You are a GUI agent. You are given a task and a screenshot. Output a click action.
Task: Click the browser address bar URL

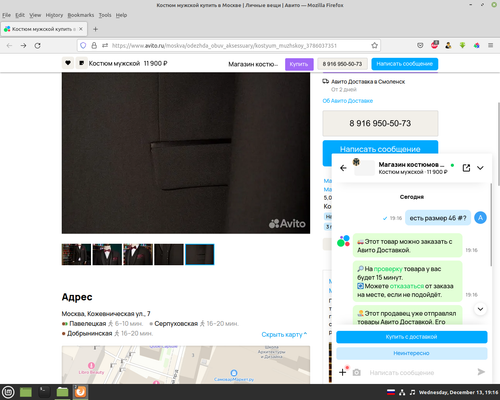point(224,46)
